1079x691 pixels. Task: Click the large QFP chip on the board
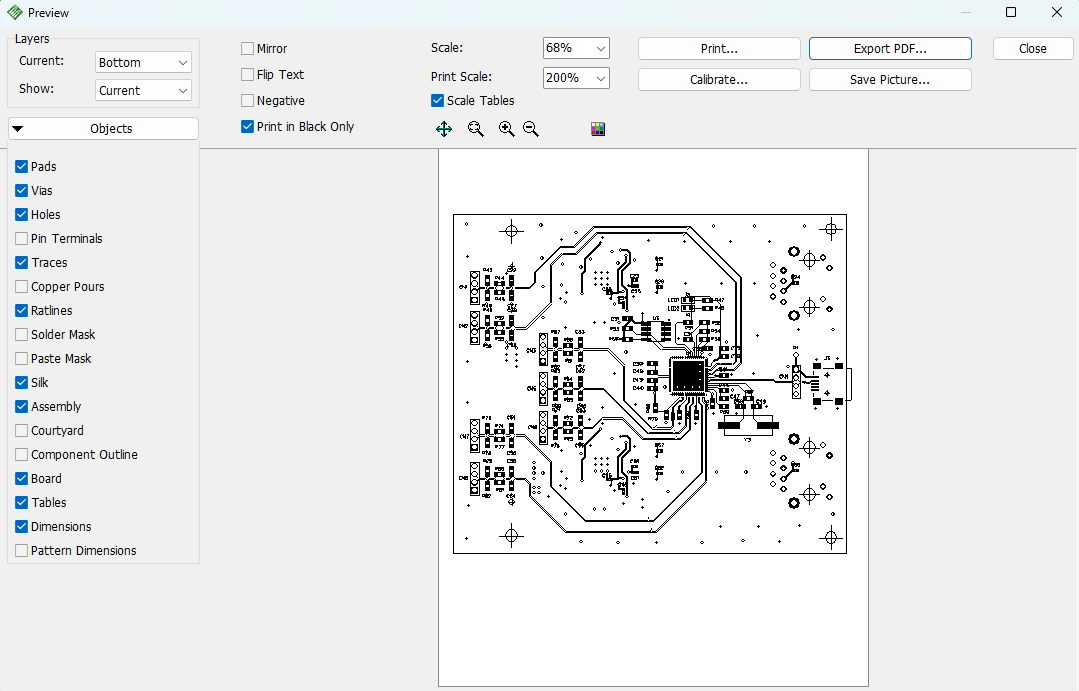coord(687,376)
